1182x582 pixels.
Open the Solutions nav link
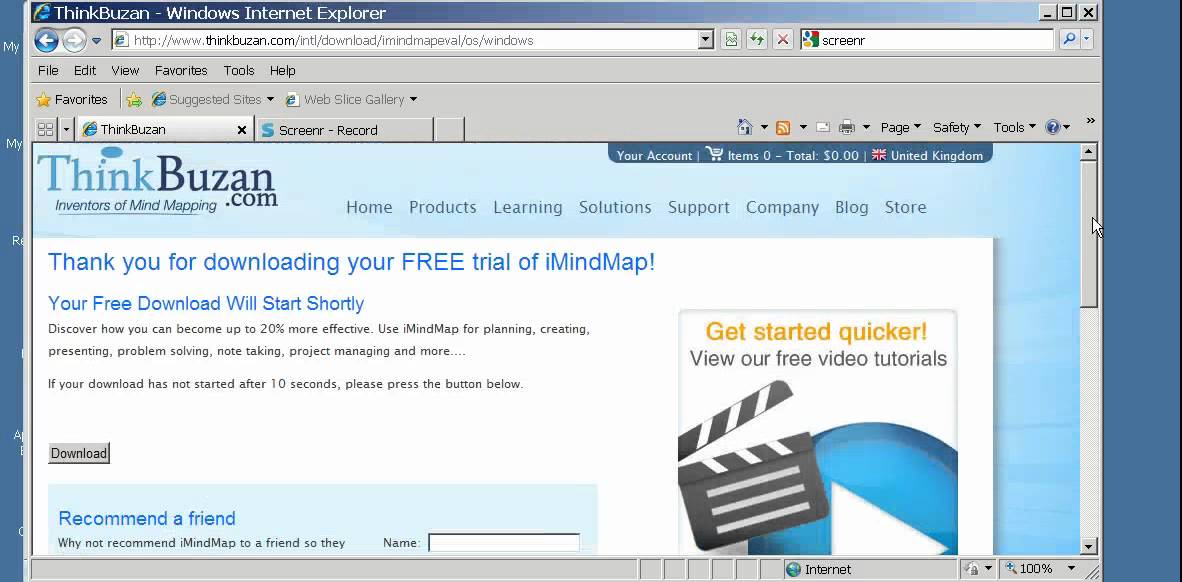(x=615, y=207)
